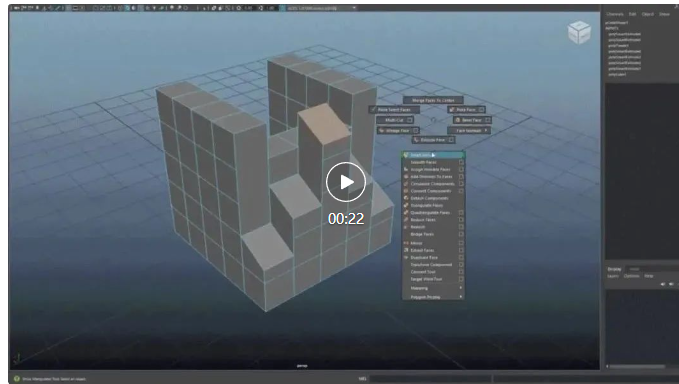This screenshot has height=384, width=679.
Task: Select polyCube1 in the channel box list
Action: pyautogui.click(x=618, y=74)
